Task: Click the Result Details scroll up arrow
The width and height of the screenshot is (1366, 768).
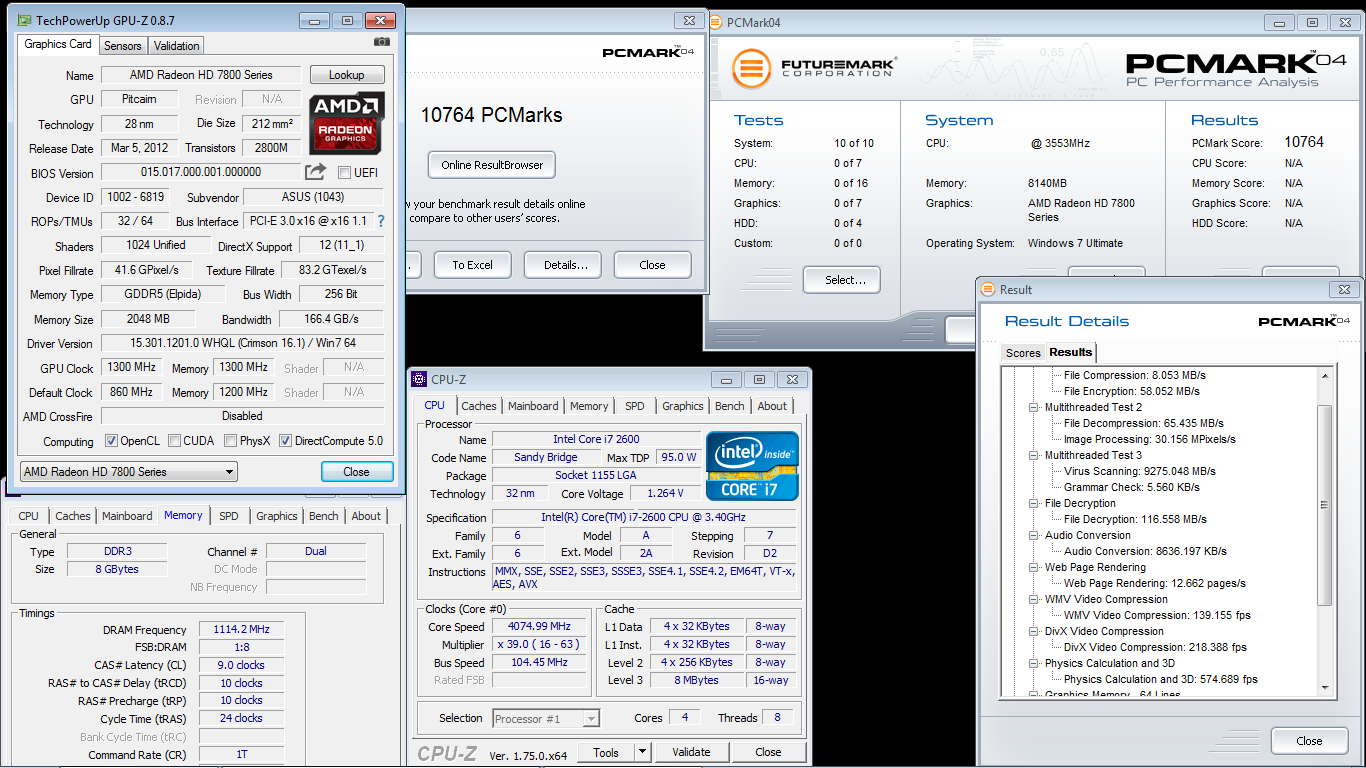Action: [1325, 375]
